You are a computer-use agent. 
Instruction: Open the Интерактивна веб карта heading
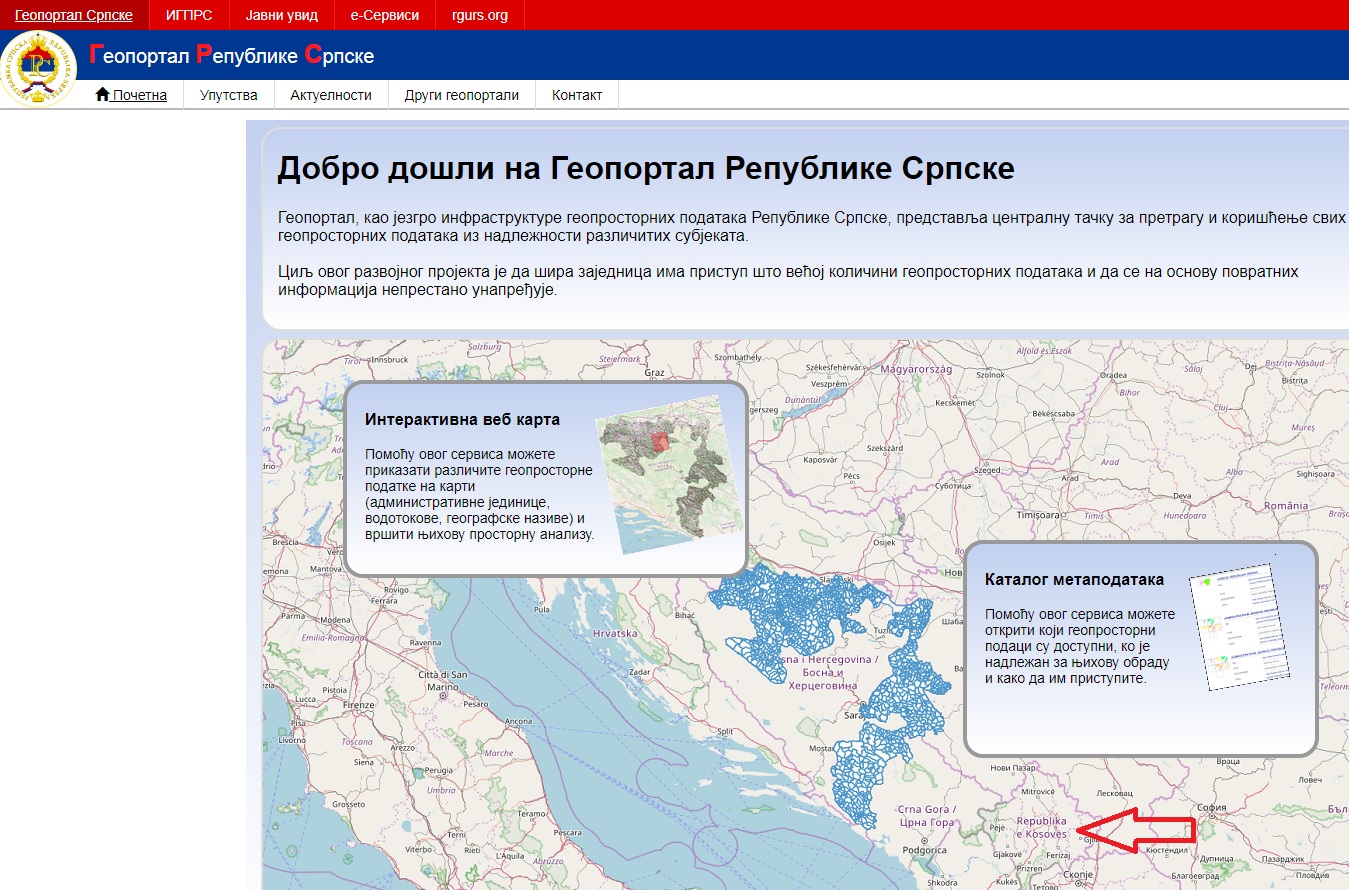click(x=462, y=419)
